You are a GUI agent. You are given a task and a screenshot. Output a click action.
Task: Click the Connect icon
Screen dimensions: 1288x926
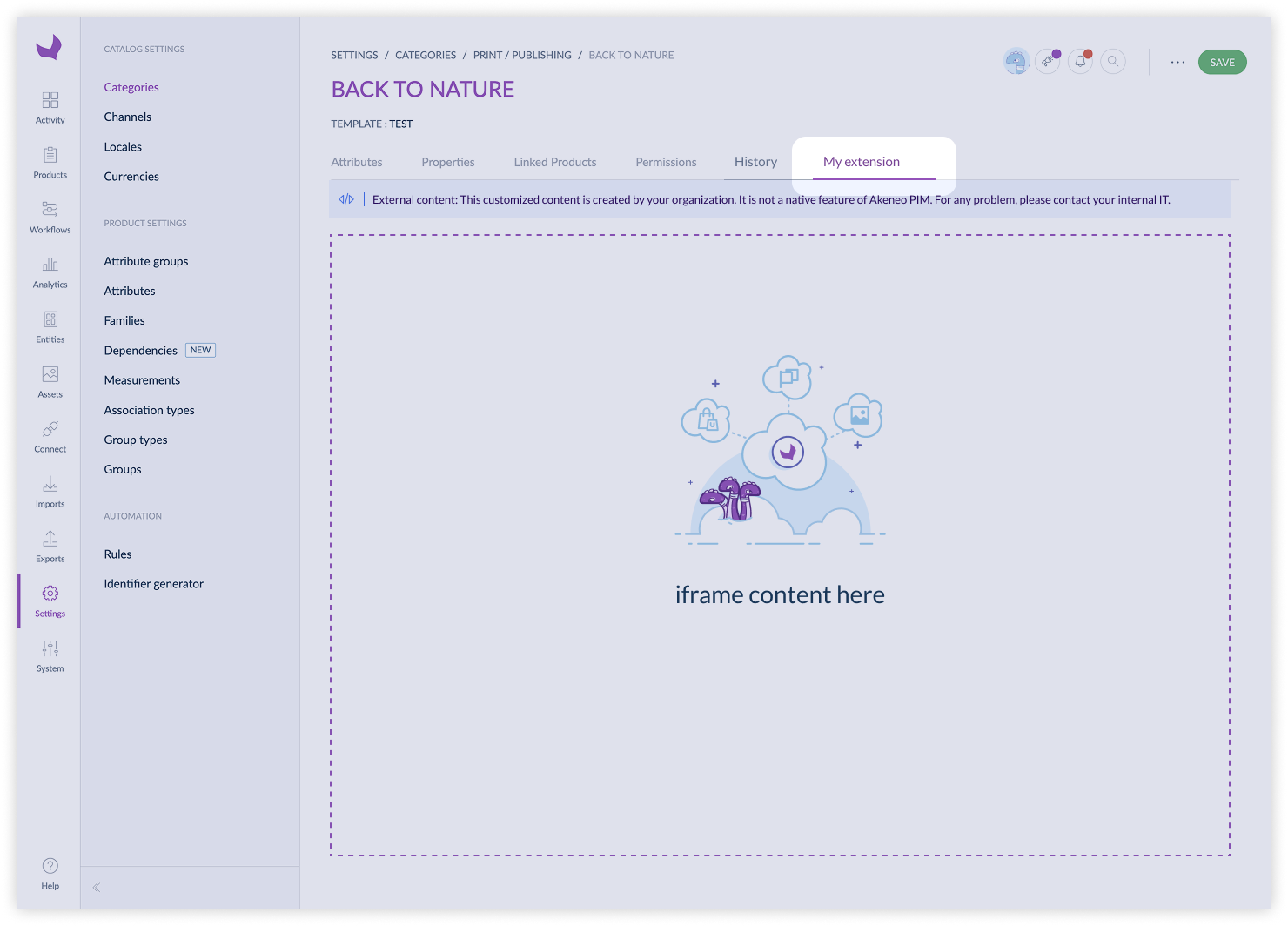click(x=50, y=430)
